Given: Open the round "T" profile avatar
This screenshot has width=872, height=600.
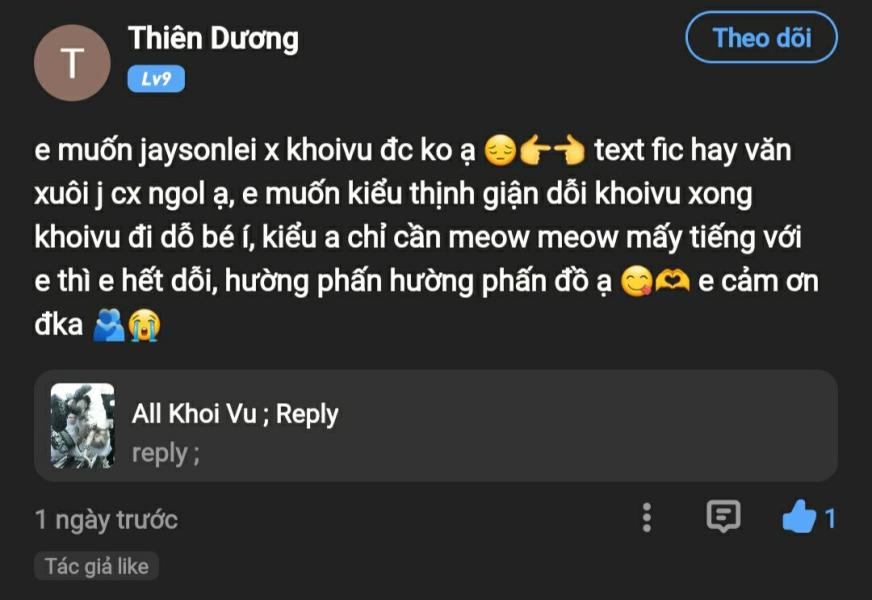Looking at the screenshot, I should click(x=72, y=63).
